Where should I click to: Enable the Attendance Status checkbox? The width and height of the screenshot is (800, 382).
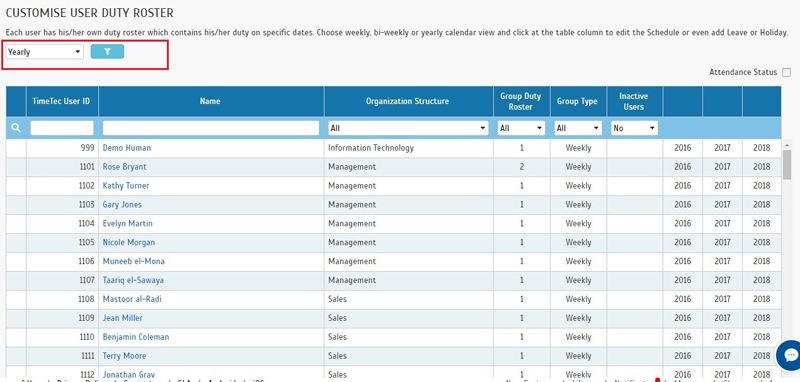[x=786, y=72]
